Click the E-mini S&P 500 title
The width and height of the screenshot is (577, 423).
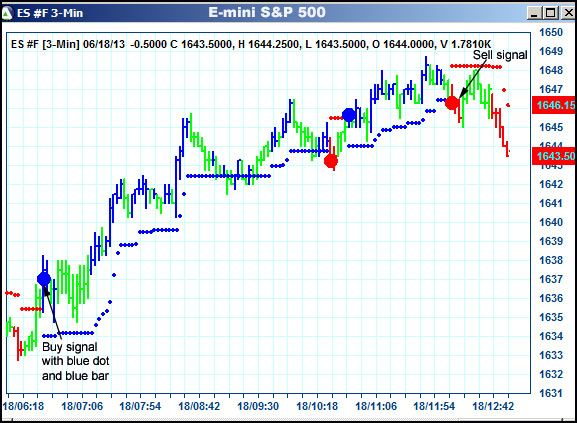[x=267, y=13]
